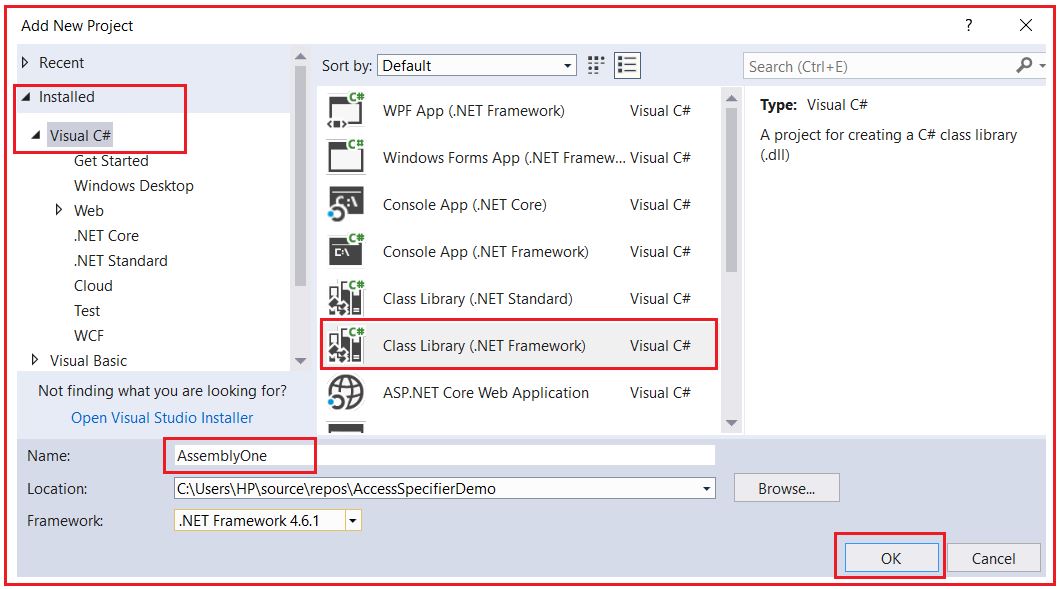This screenshot has width=1061, height=589.
Task: Select Test category
Action: [87, 311]
